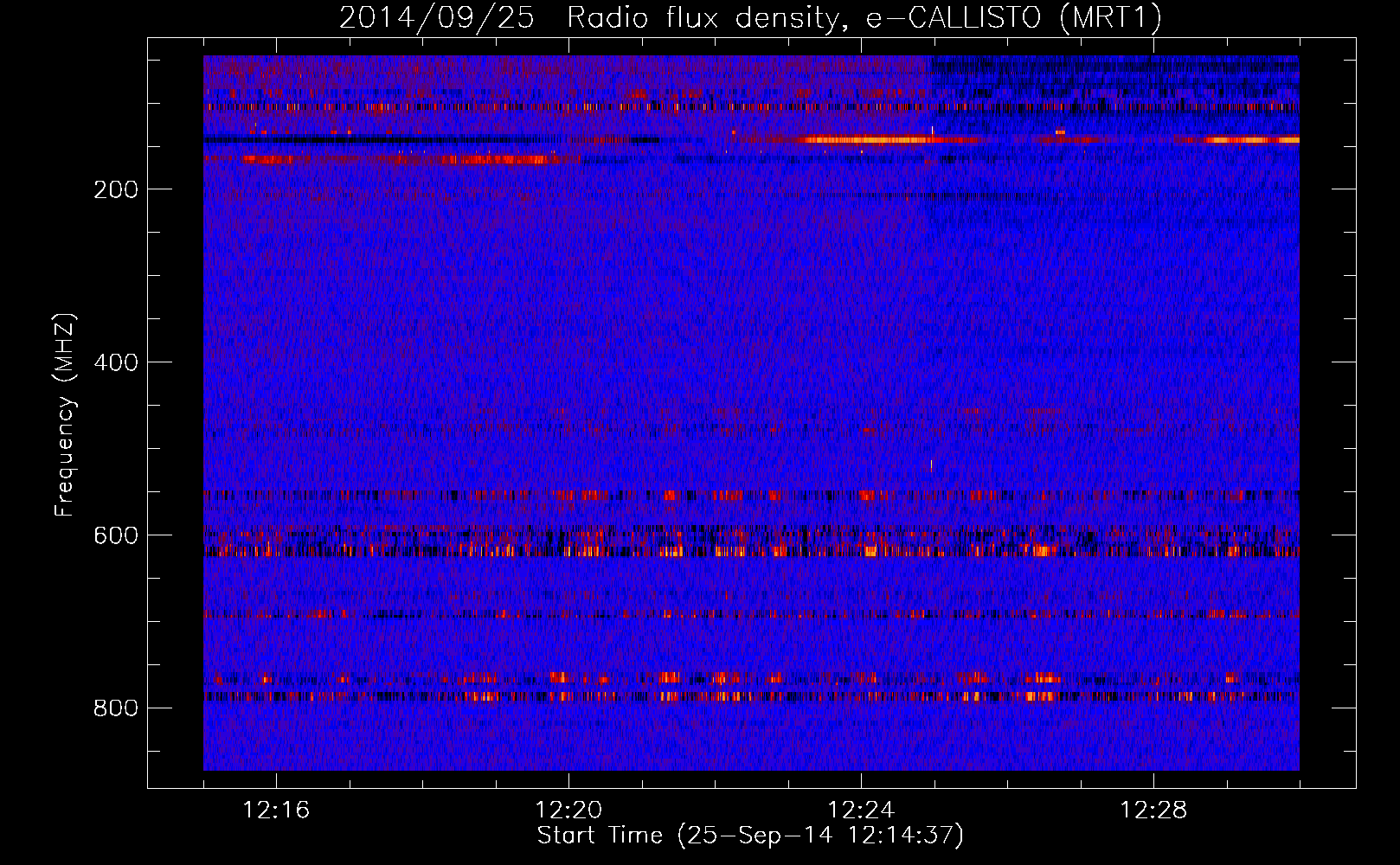Click the plot title '2014/09/25 Radio flux density'
The width and height of the screenshot is (1400, 865).
coord(593,18)
